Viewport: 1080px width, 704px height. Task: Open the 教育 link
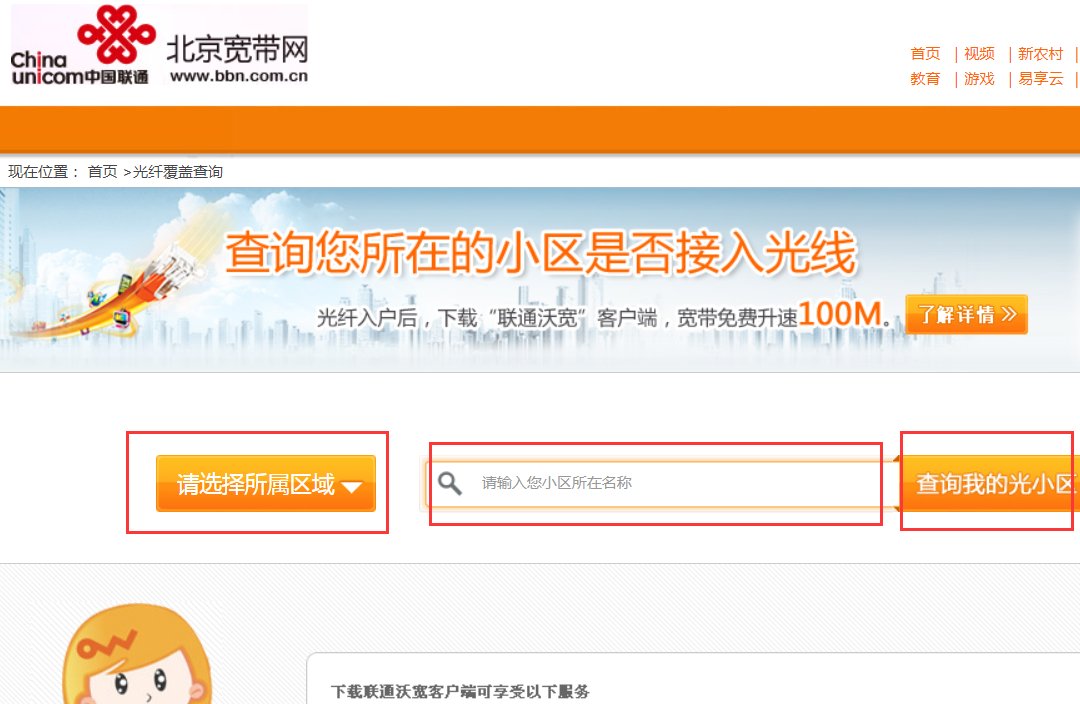click(924, 78)
